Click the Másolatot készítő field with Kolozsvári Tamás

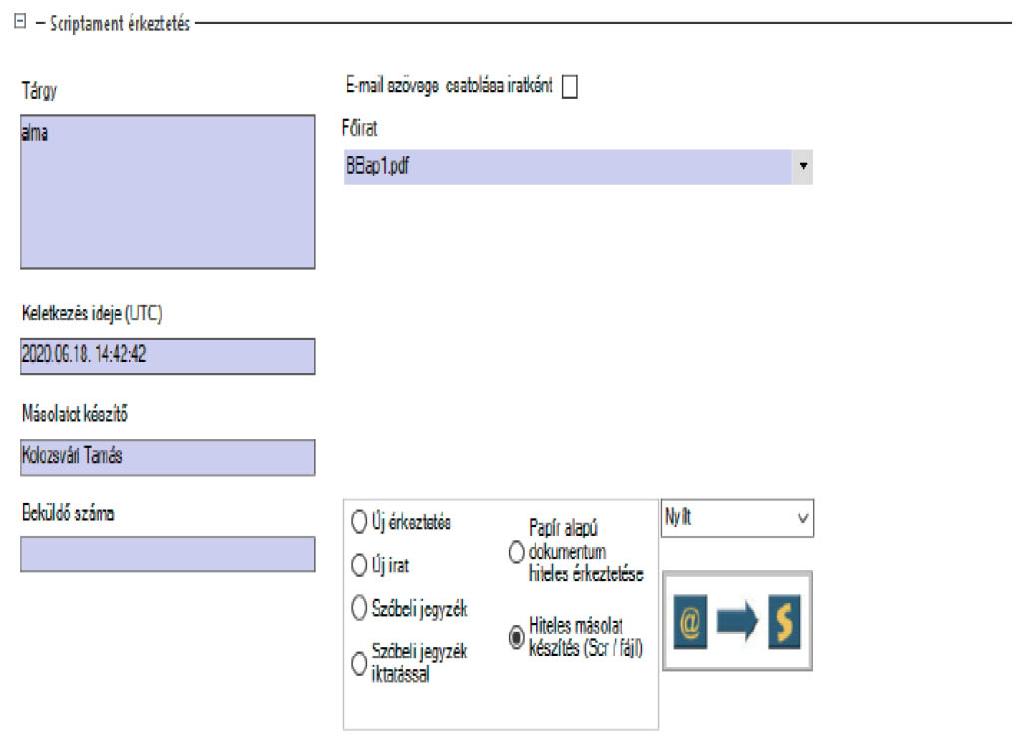167,457
